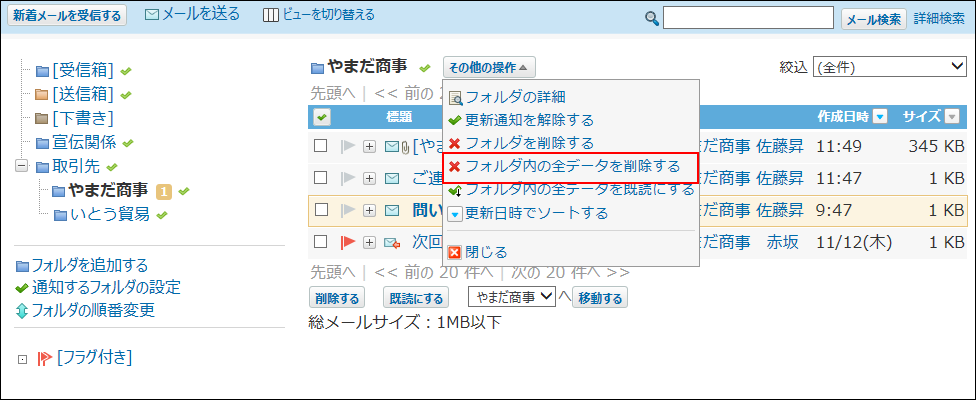The image size is (976, 400).
Task: Click the 移動する button
Action: point(600,299)
